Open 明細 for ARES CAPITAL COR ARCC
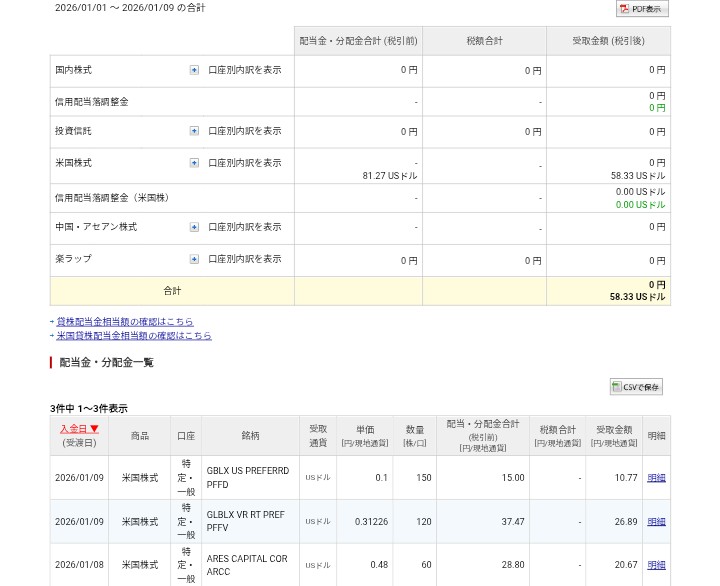Viewport: 720px width, 586px height. point(656,565)
